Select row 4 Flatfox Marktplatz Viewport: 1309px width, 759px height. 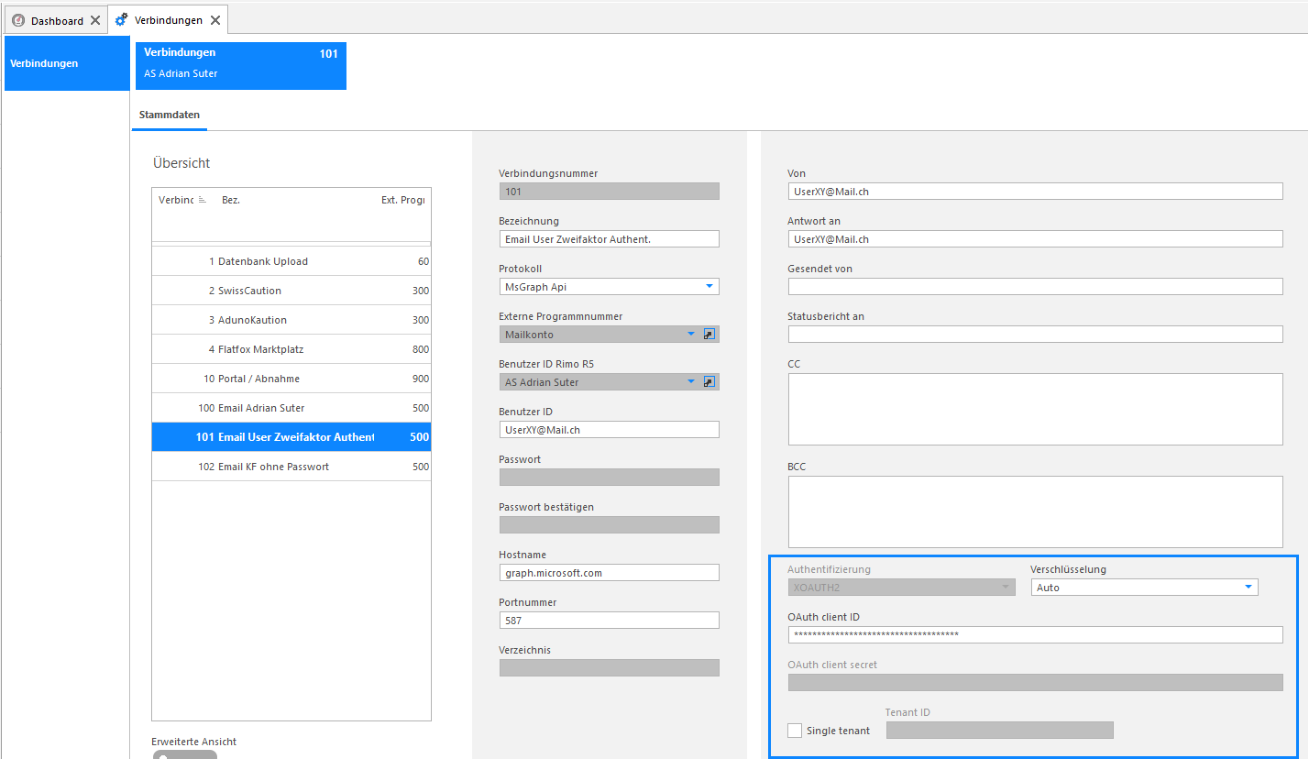tap(291, 349)
